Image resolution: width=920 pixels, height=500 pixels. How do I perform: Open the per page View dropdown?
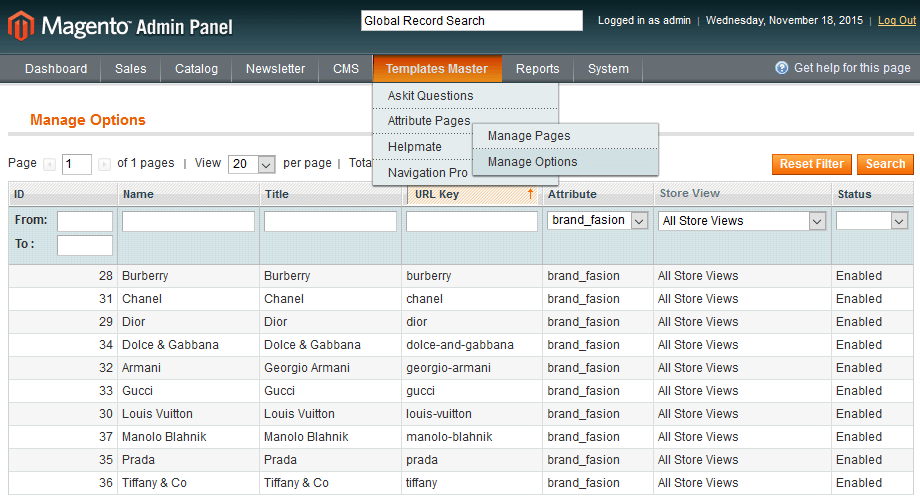click(252, 164)
